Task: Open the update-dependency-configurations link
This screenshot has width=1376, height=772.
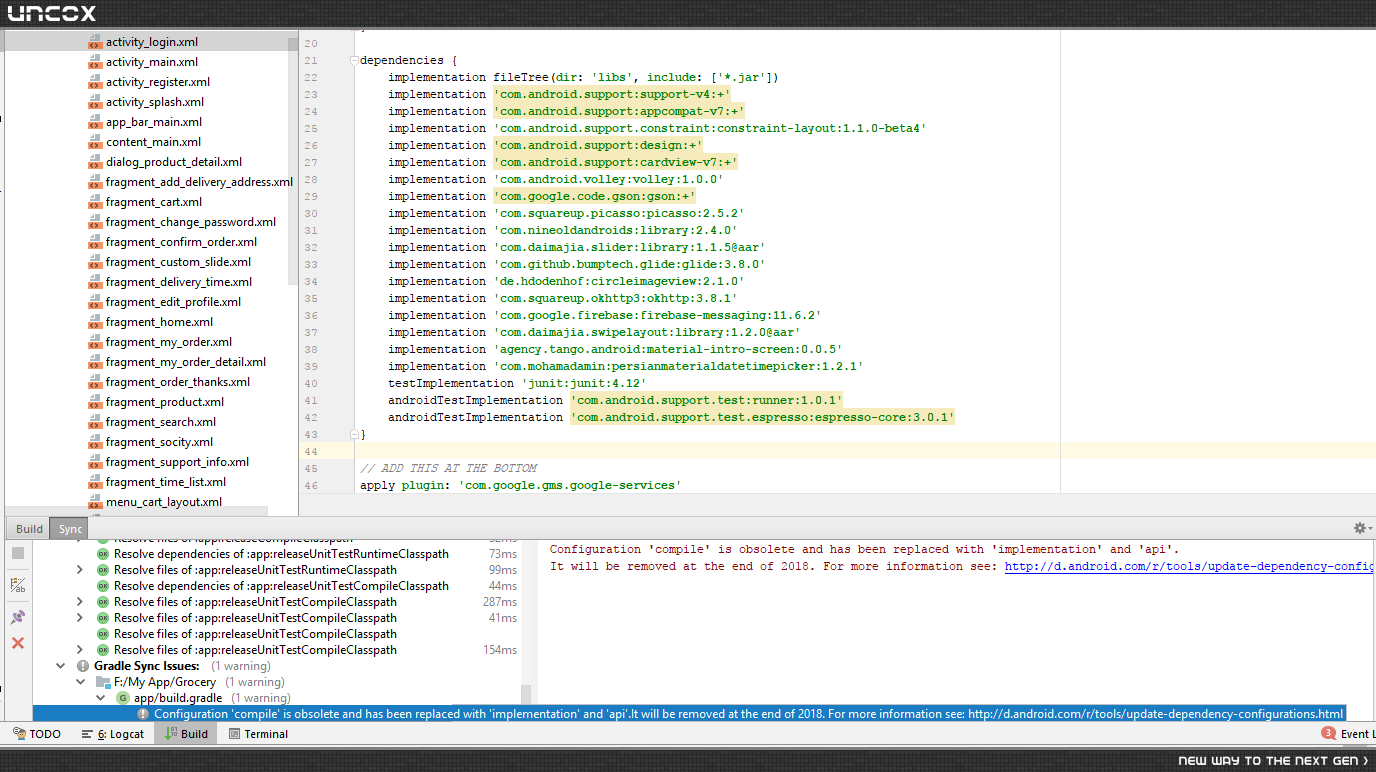Action: tap(1189, 566)
